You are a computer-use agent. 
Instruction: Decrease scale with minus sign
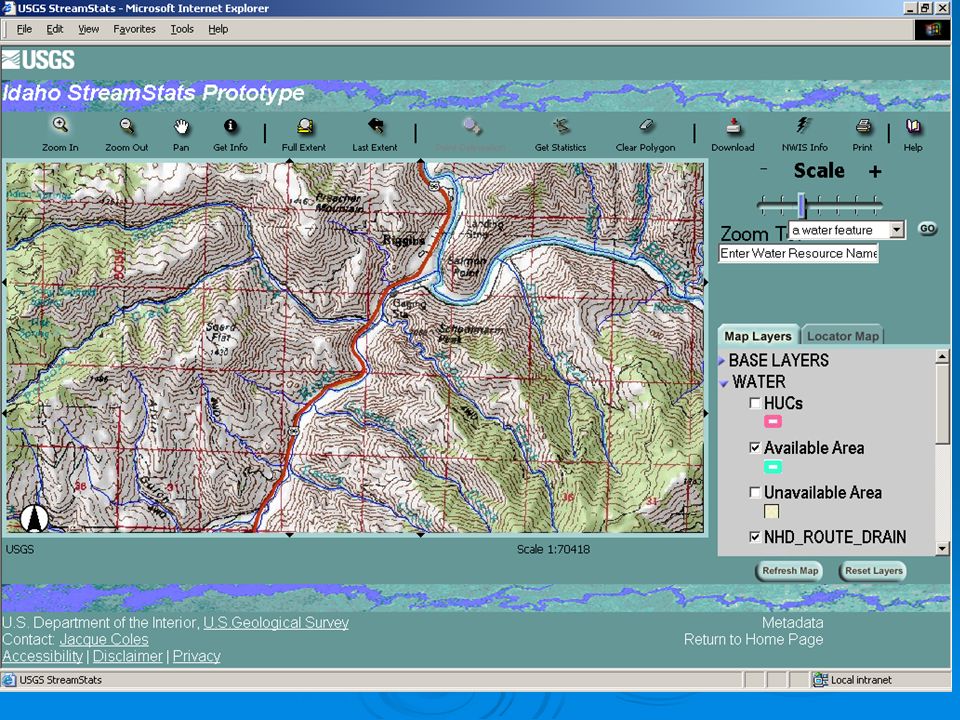763,169
